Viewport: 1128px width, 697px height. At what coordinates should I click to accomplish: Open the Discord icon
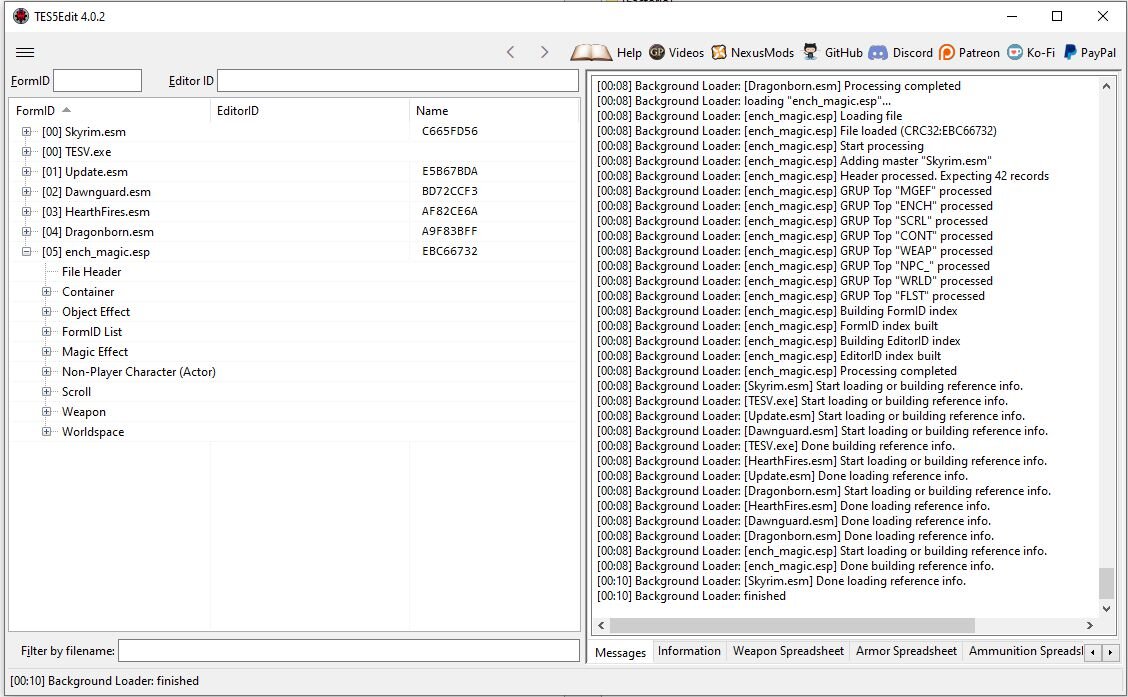point(878,53)
